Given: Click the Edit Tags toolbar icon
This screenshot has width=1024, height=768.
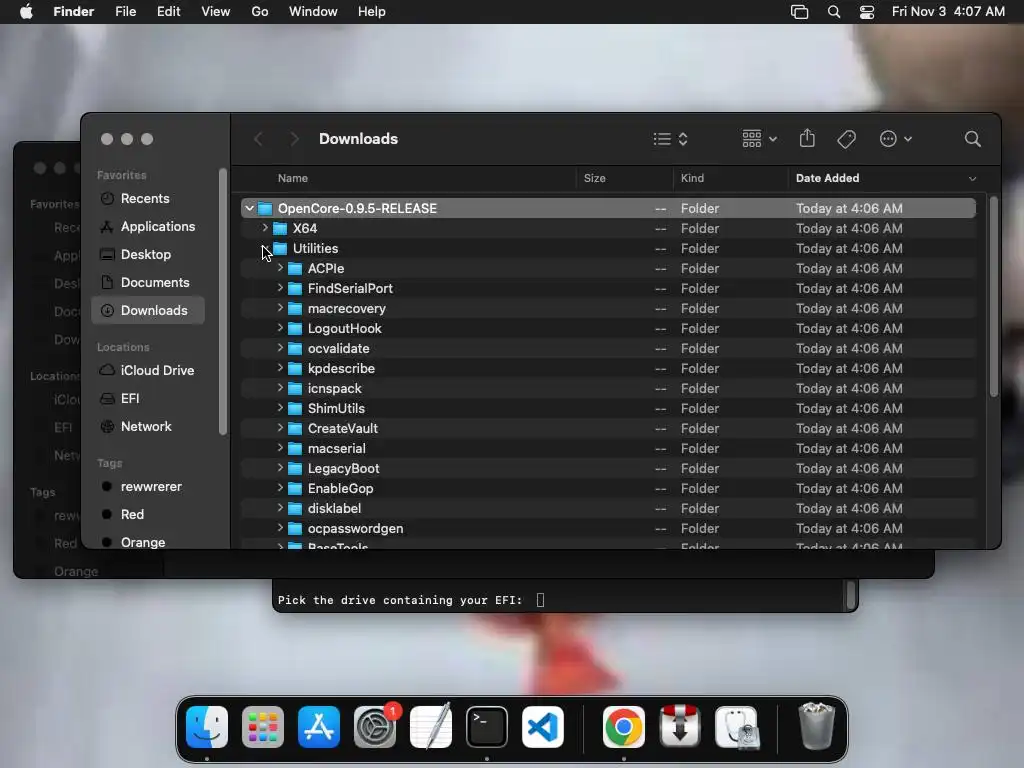Looking at the screenshot, I should point(846,139).
